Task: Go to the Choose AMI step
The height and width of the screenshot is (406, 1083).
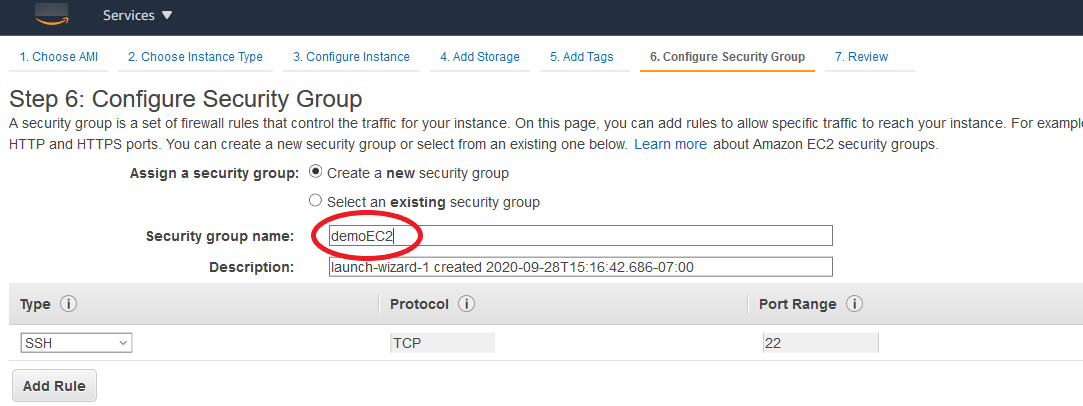Action: tap(59, 57)
